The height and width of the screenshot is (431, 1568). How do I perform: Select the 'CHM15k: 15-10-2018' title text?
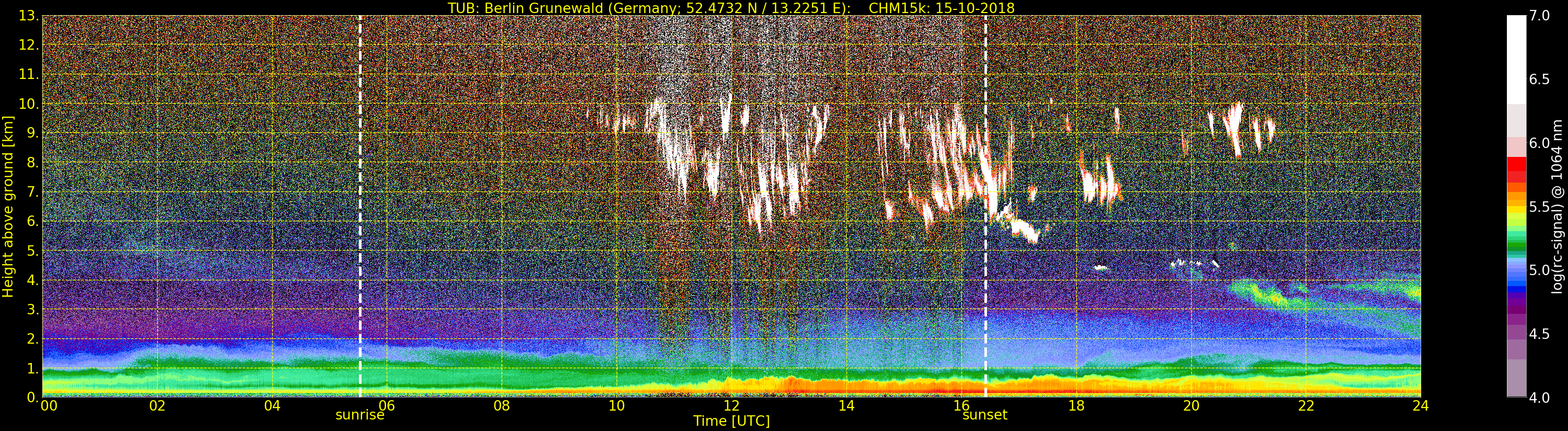(942, 8)
